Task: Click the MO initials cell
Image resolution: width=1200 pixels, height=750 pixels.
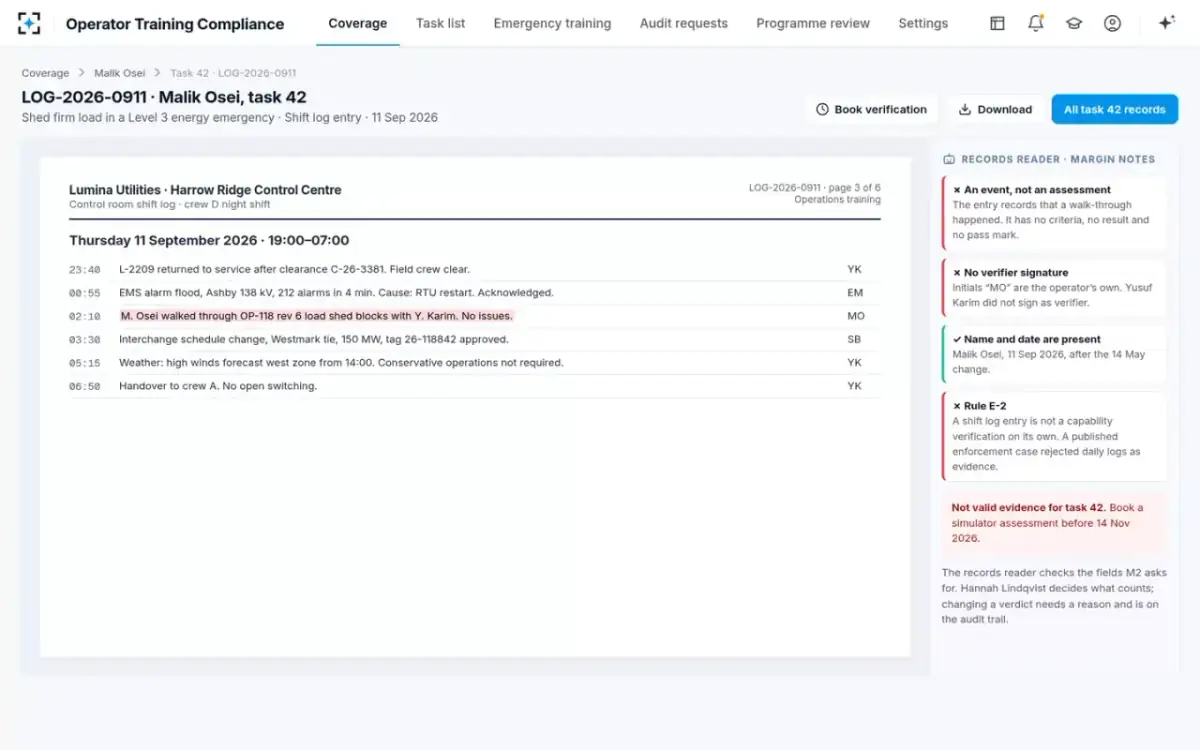Action: [855, 316]
